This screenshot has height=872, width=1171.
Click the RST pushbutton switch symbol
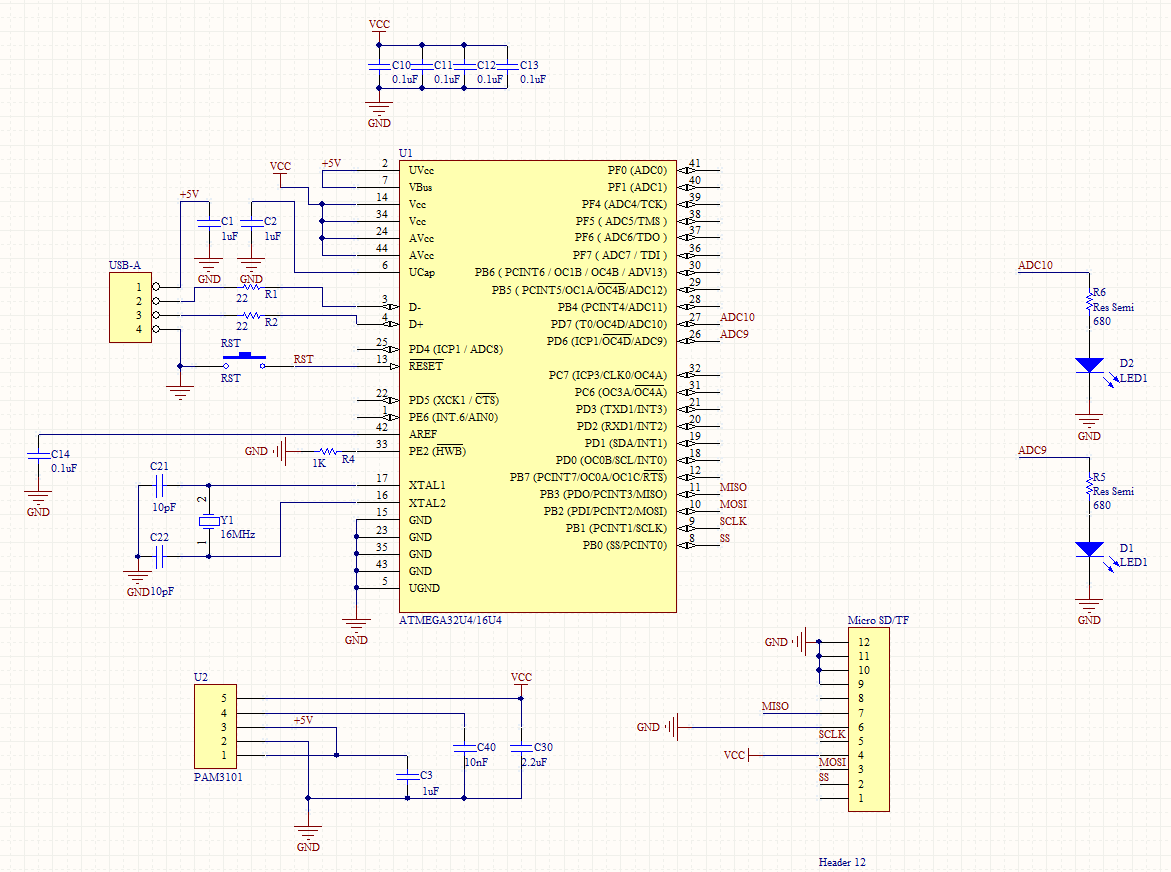243,360
